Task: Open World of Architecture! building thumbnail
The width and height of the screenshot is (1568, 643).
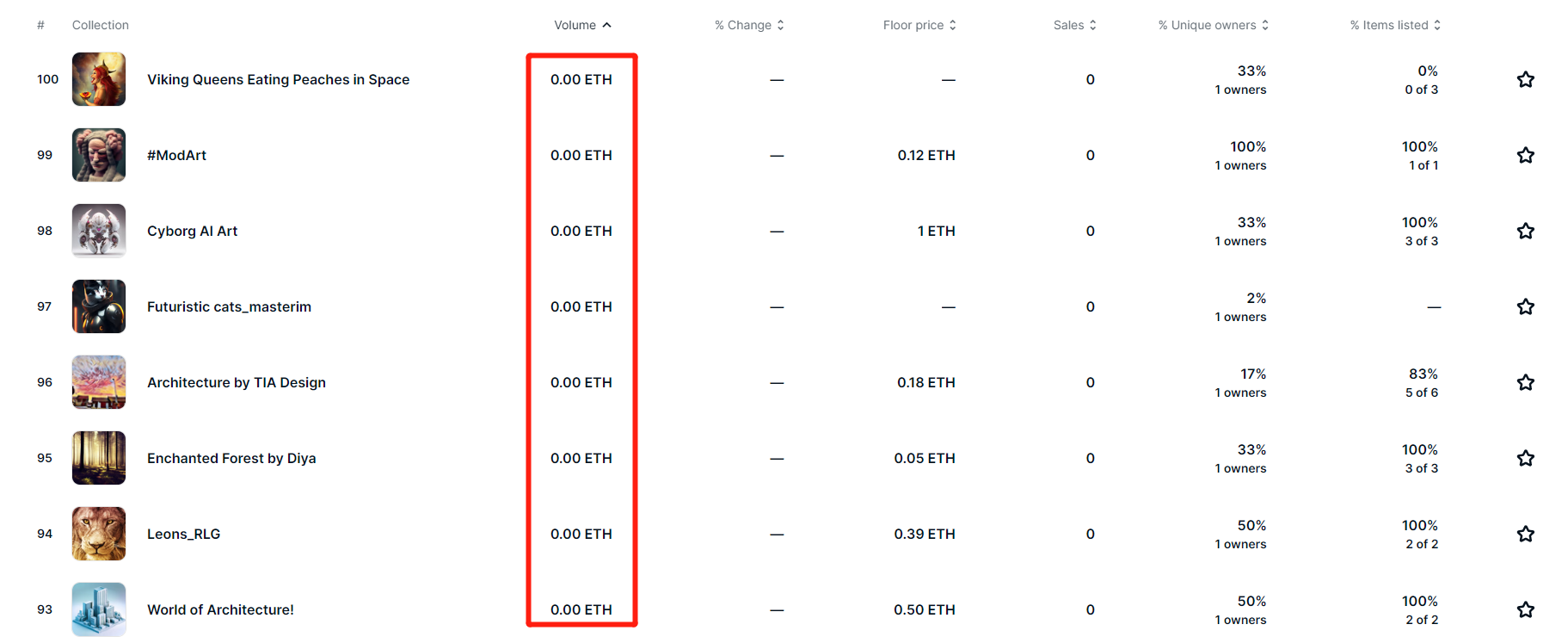Action: click(x=99, y=609)
